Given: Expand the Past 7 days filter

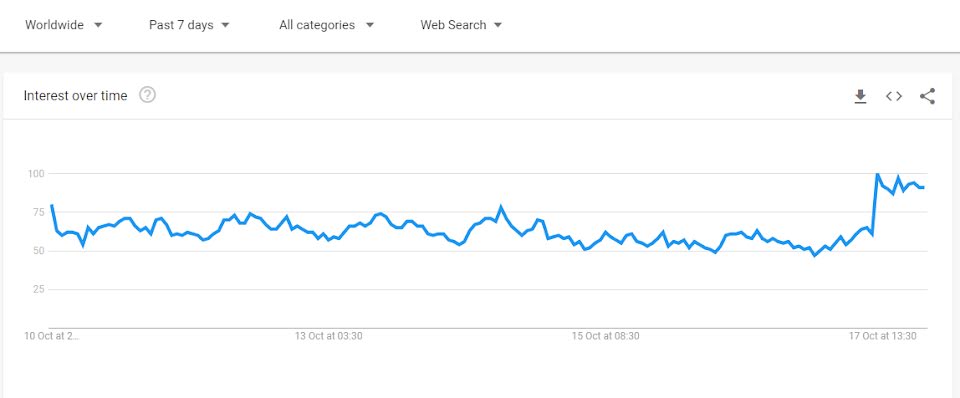Looking at the screenshot, I should pos(189,25).
